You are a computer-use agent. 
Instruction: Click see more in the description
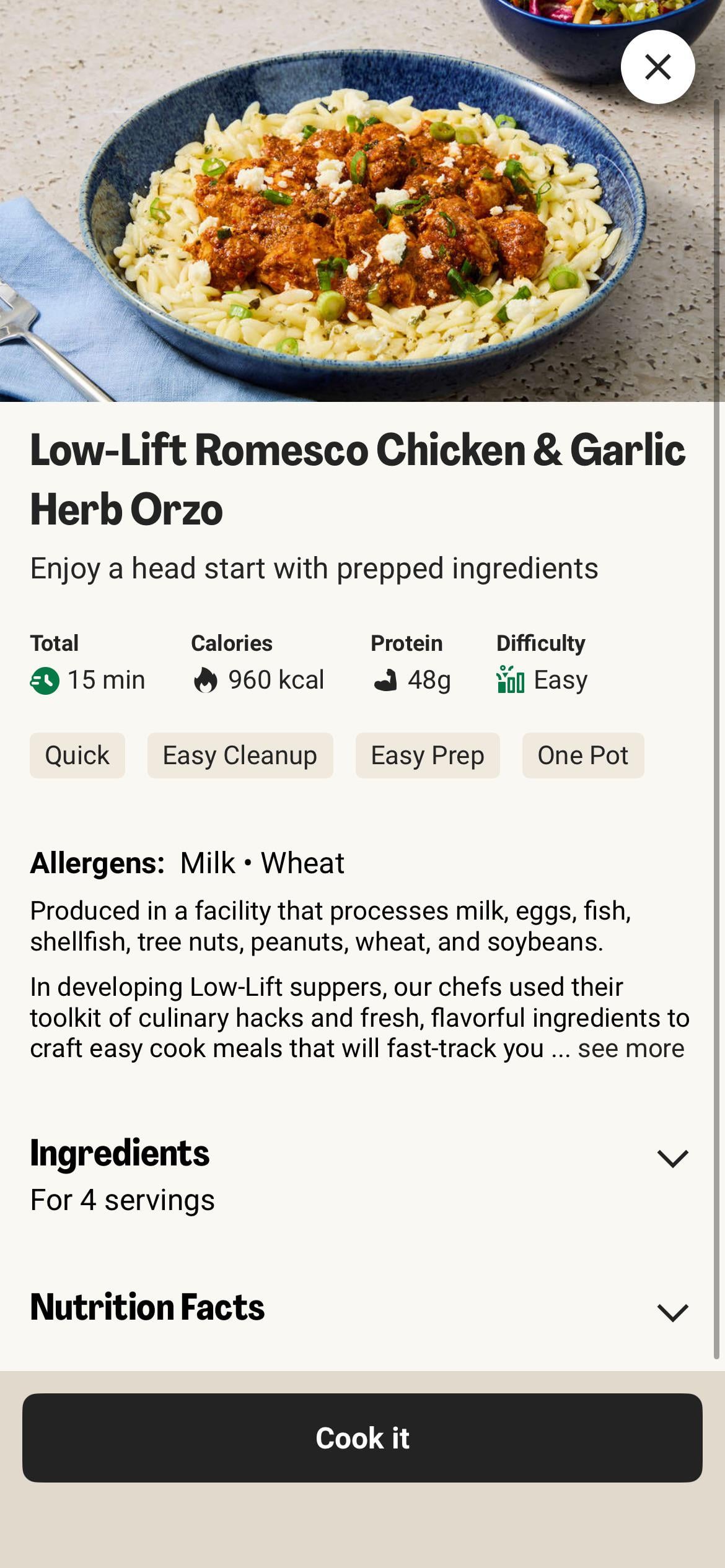(x=631, y=1048)
